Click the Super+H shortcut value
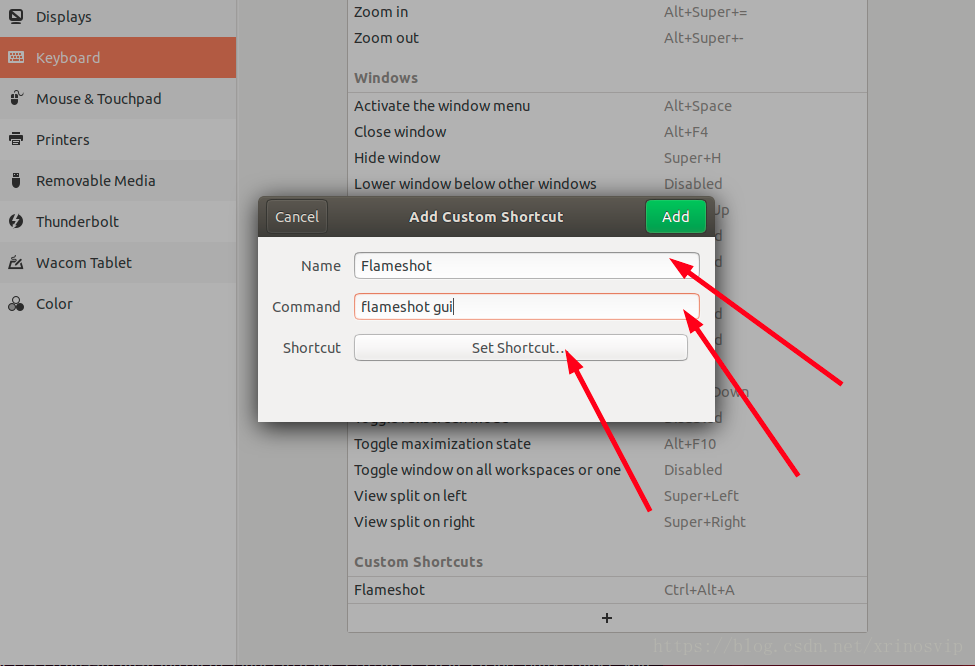Screen dimensions: 975x666 point(692,158)
